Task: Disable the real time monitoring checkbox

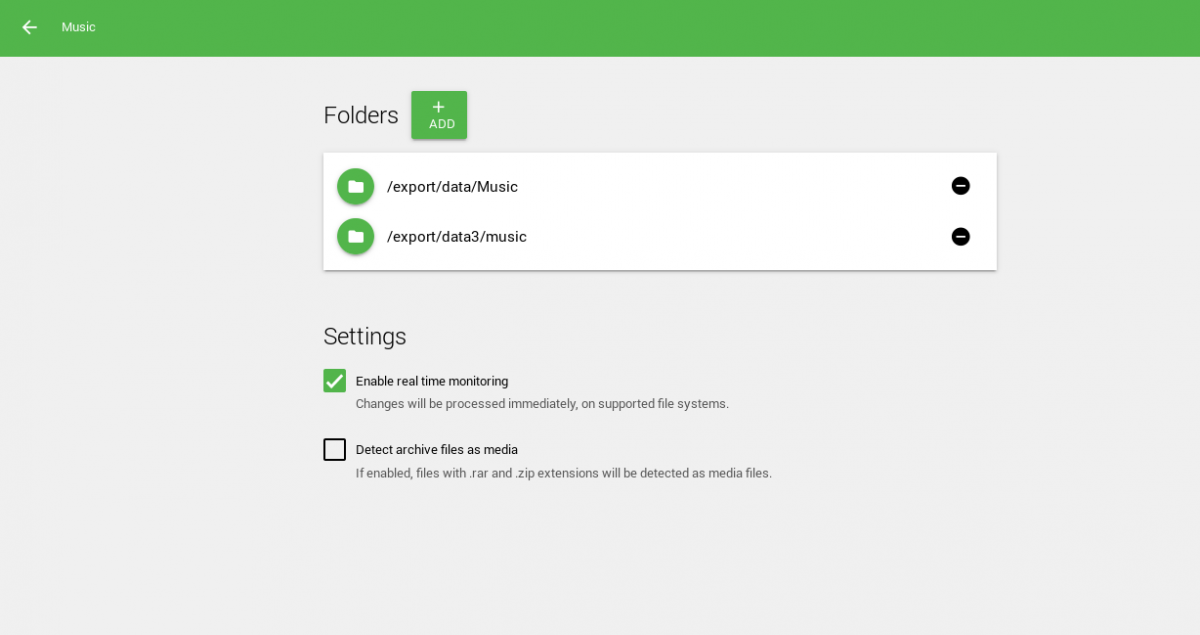Action: 335,381
